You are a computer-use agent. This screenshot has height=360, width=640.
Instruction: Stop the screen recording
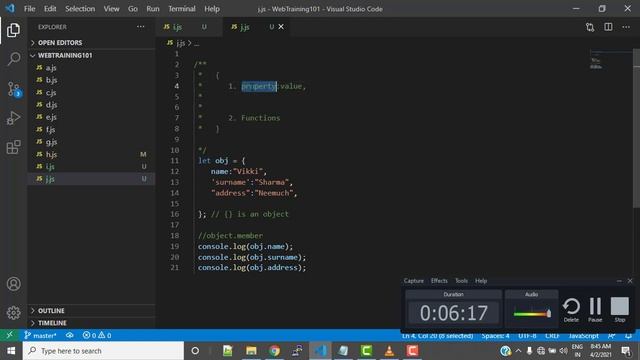tap(620, 310)
